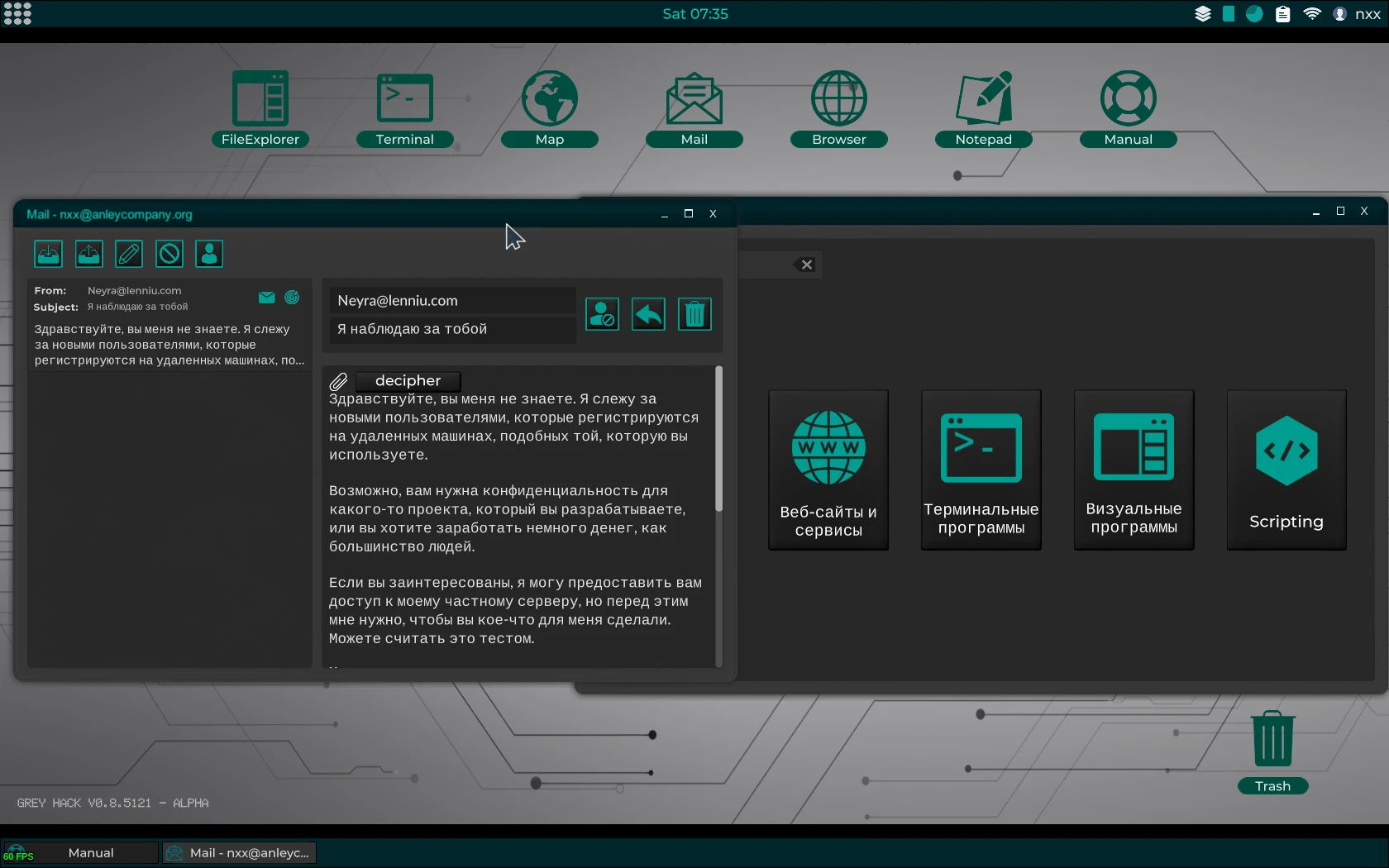Reply to Neyra's email
Viewport: 1389px width, 868px height.
coord(648,314)
